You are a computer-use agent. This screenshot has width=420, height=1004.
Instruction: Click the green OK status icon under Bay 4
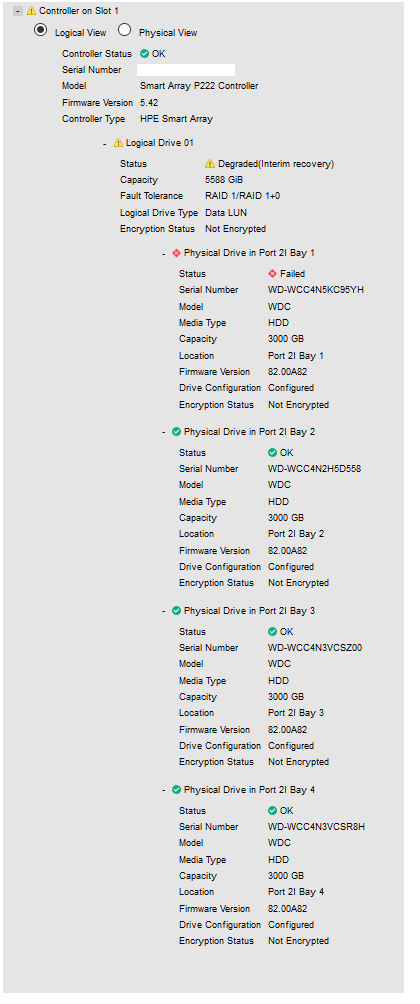tap(273, 811)
